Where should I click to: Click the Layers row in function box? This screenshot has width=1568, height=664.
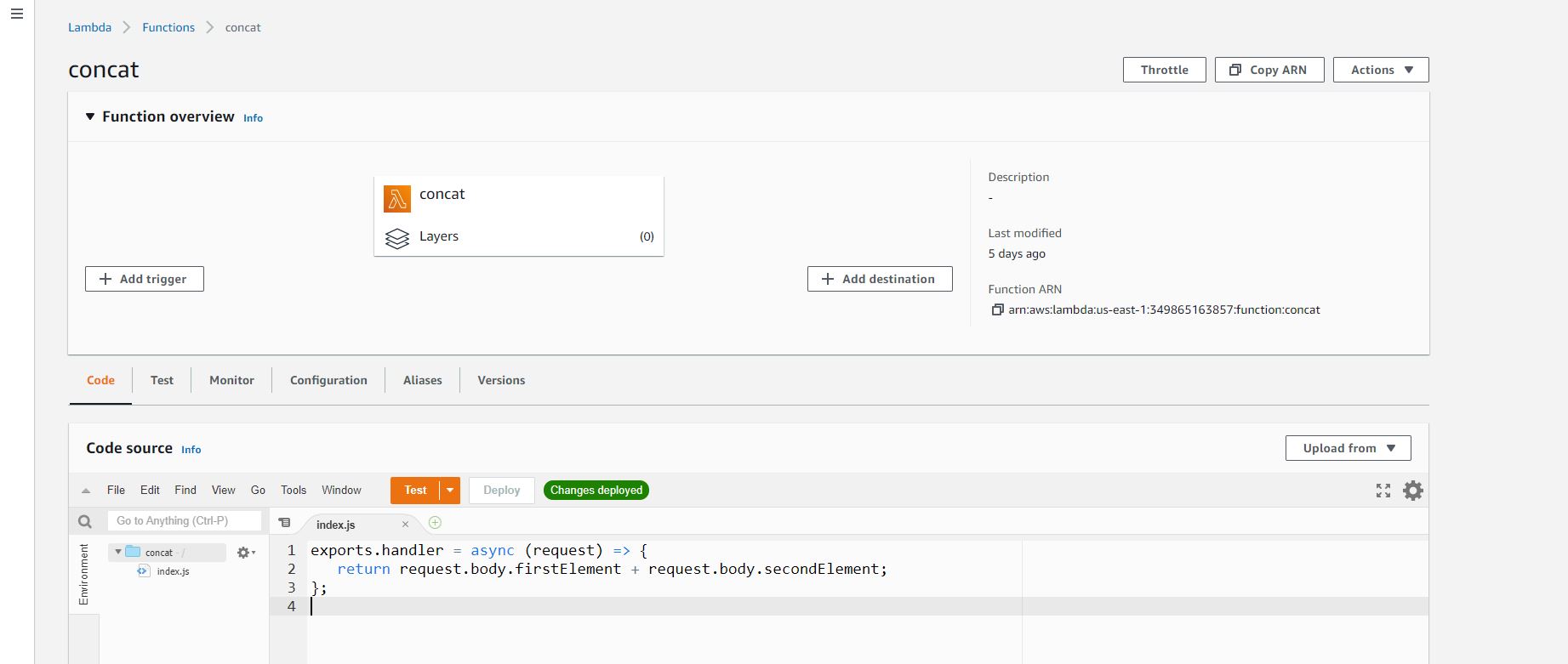[519, 237]
